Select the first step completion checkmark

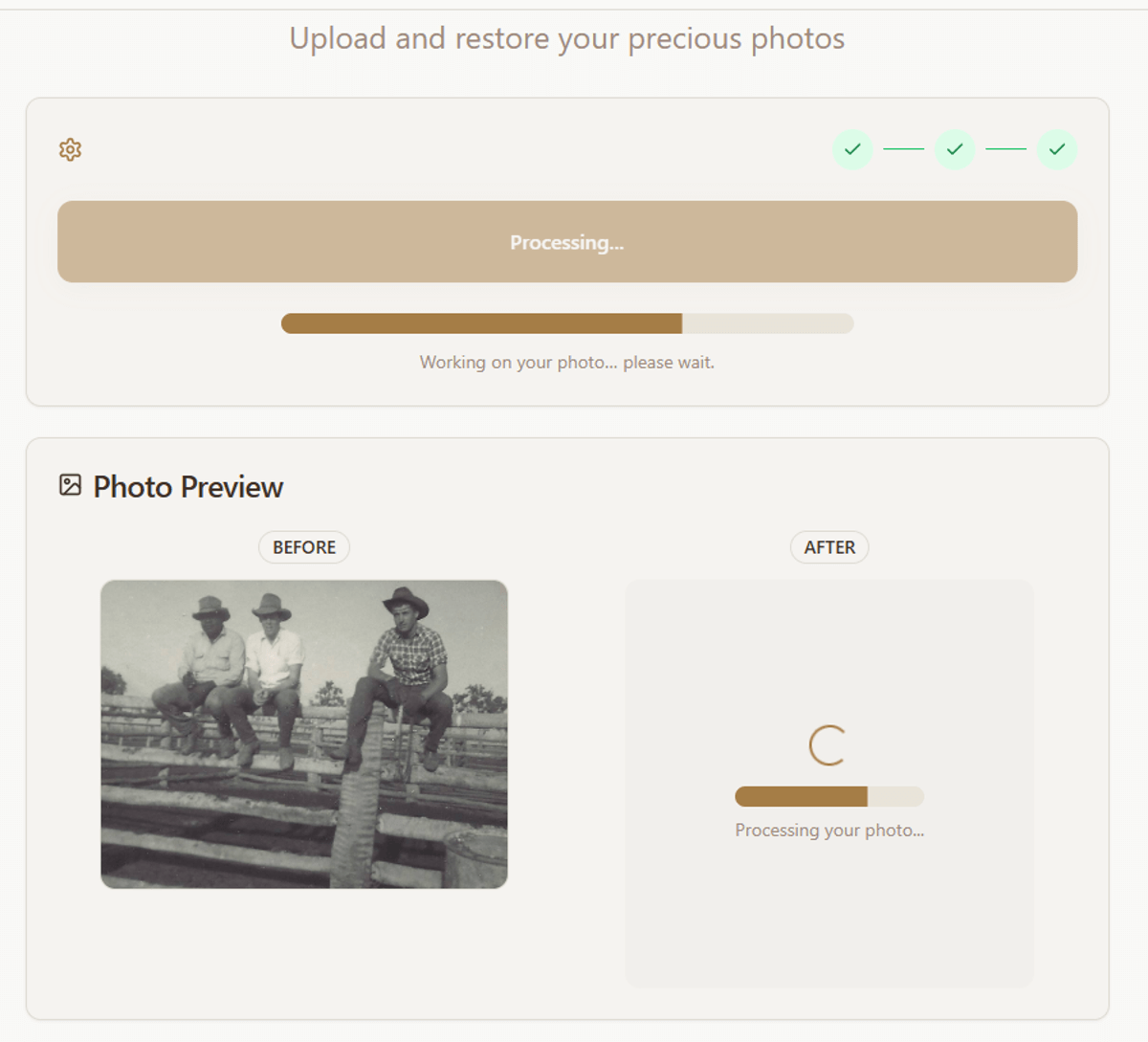852,149
